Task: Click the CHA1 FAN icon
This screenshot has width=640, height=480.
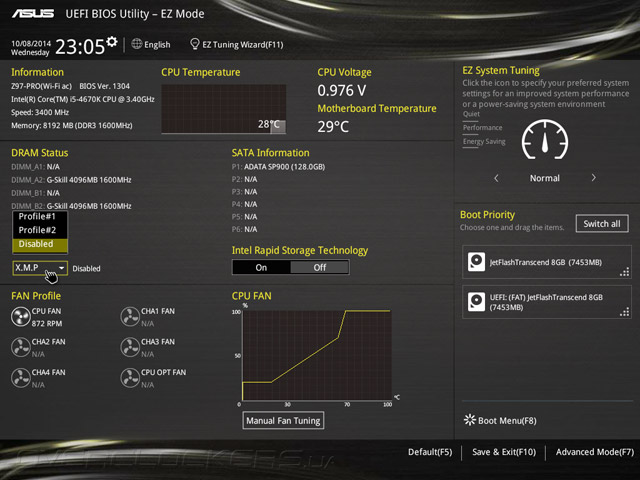Action: point(130,317)
